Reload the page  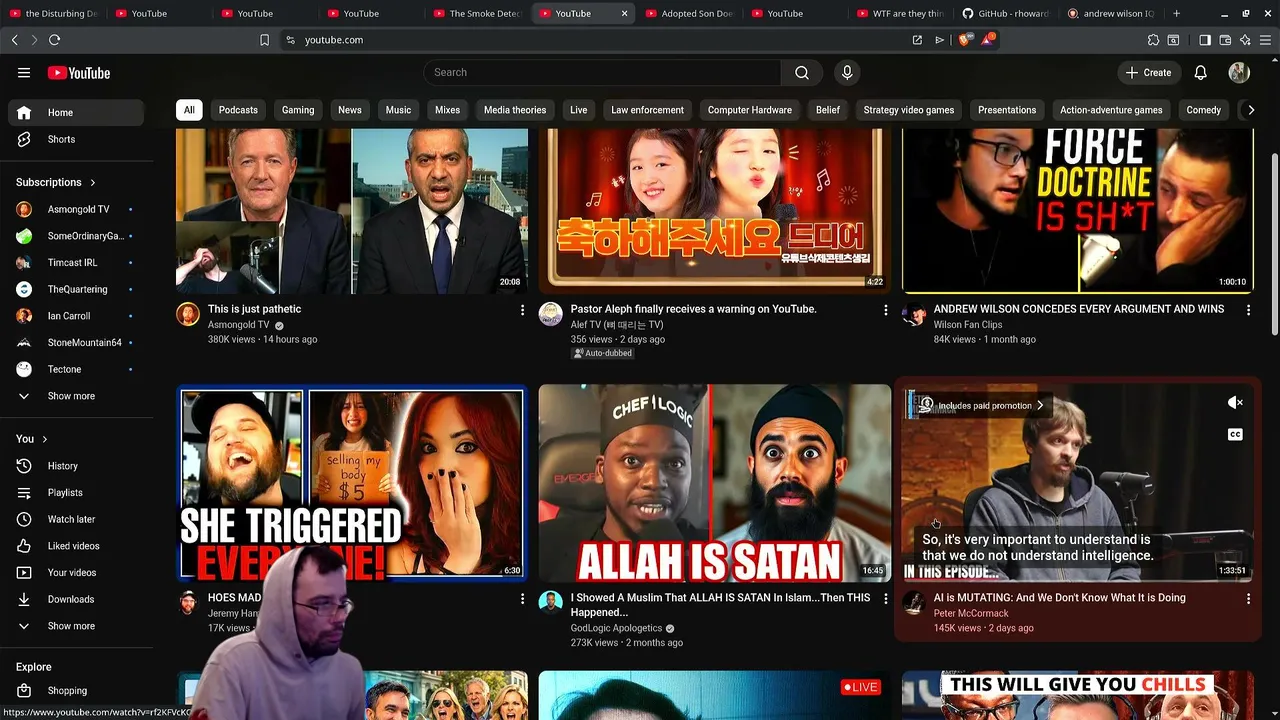click(x=54, y=40)
